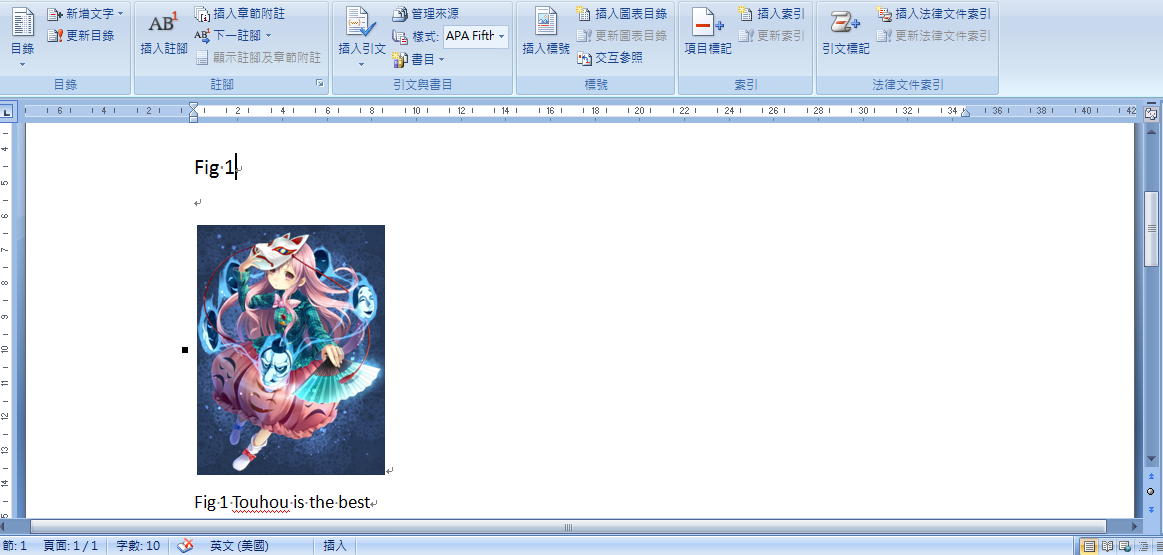Click 顯示註腳及章節附註 show notes

[257, 57]
